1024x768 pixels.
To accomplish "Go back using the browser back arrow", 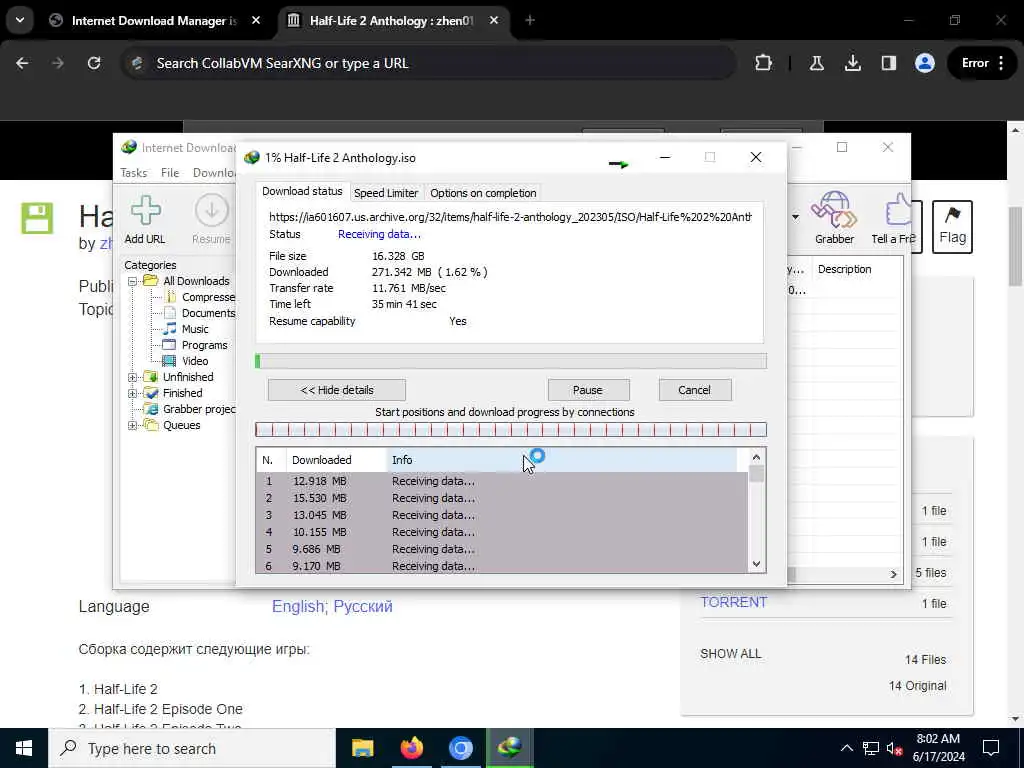I will 22,63.
